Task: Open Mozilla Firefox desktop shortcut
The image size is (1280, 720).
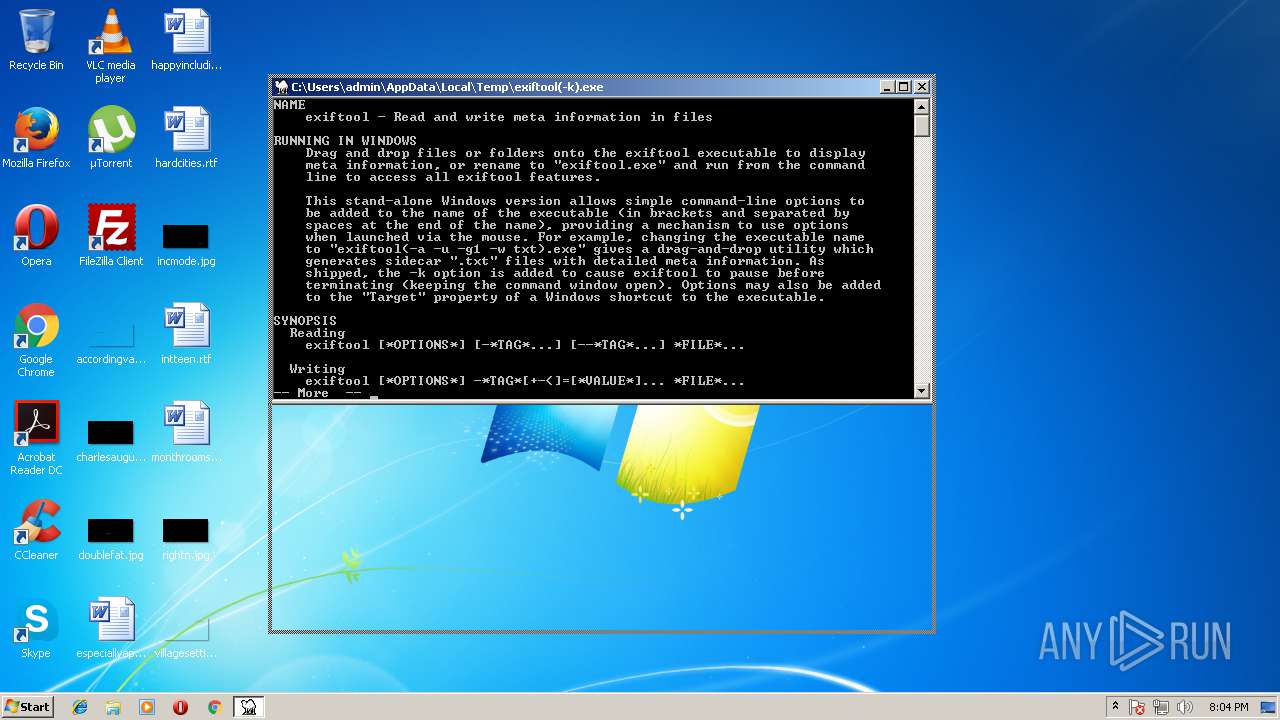Action: pos(36,138)
